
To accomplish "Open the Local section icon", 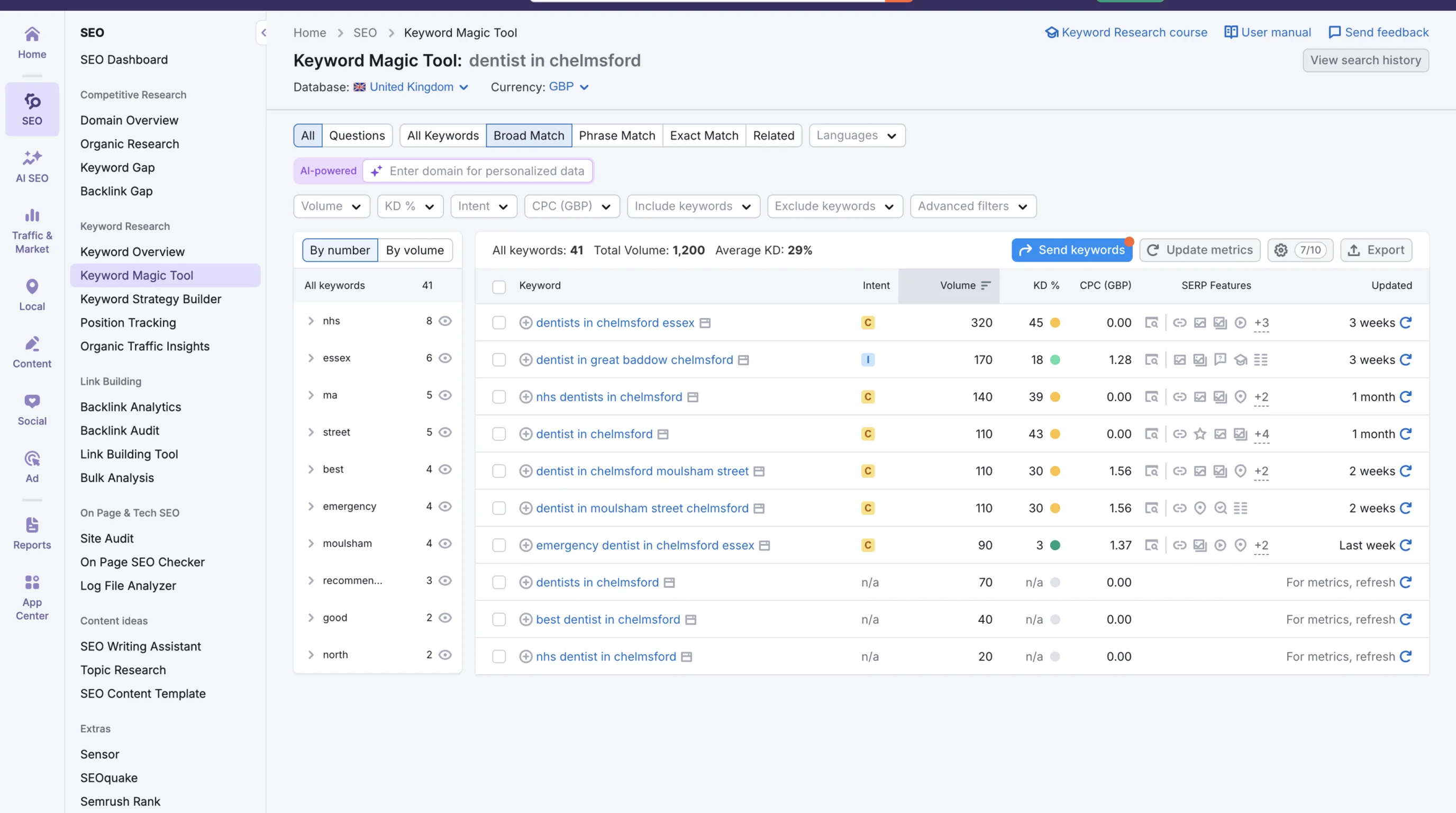I will point(32,295).
